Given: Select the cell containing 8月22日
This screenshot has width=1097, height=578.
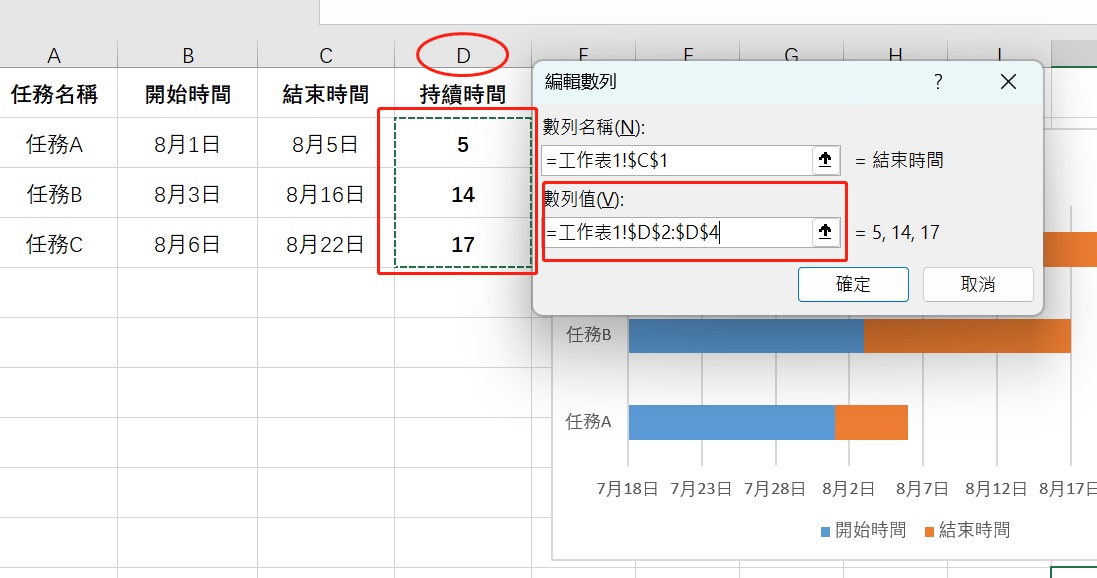Looking at the screenshot, I should (325, 243).
